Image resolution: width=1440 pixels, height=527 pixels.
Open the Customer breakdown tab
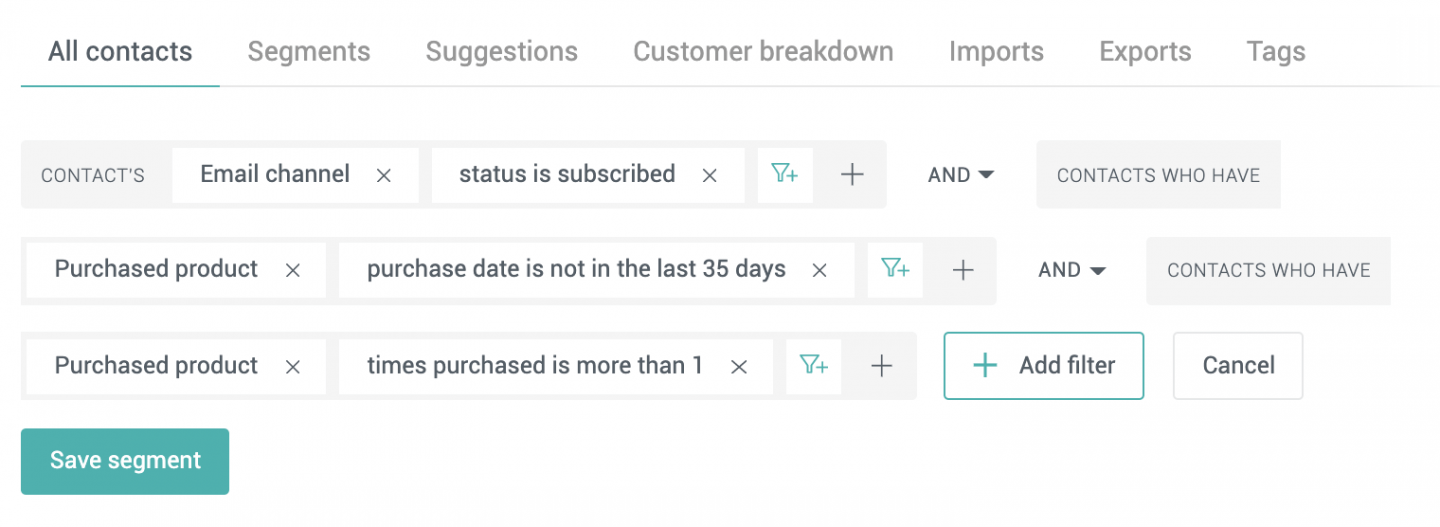pyautogui.click(x=763, y=52)
